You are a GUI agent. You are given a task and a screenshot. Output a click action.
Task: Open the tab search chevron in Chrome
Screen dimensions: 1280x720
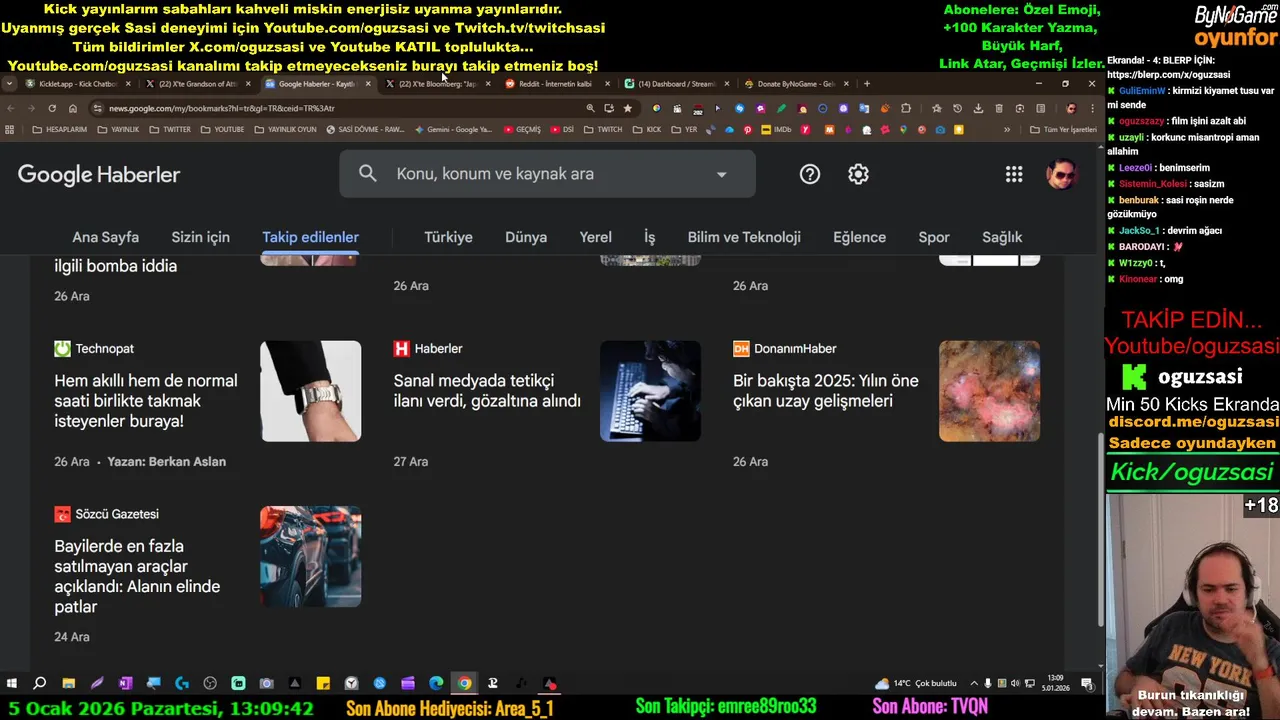click(x=9, y=84)
